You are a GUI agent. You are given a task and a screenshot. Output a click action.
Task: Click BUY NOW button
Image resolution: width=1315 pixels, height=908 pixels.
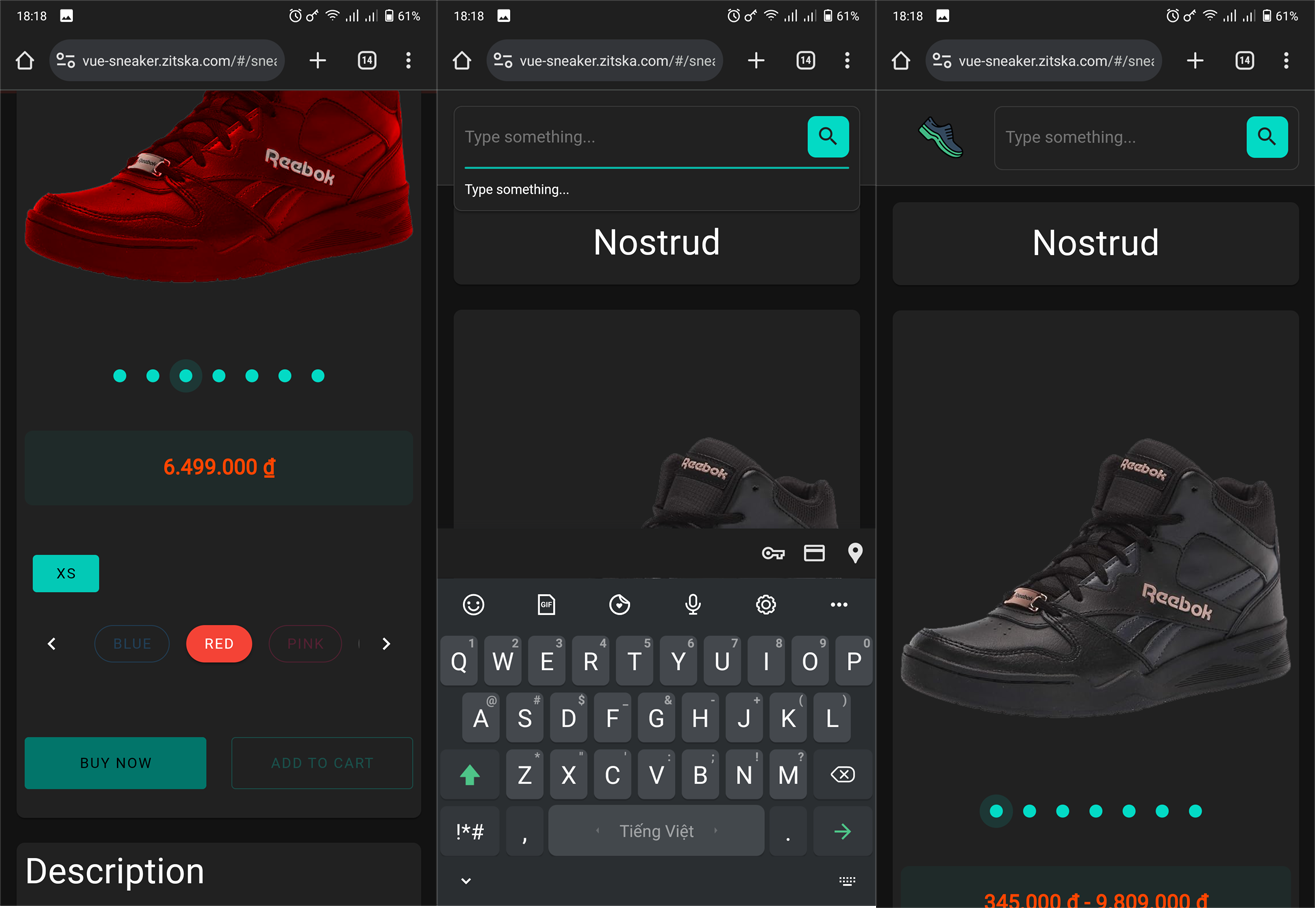point(116,763)
